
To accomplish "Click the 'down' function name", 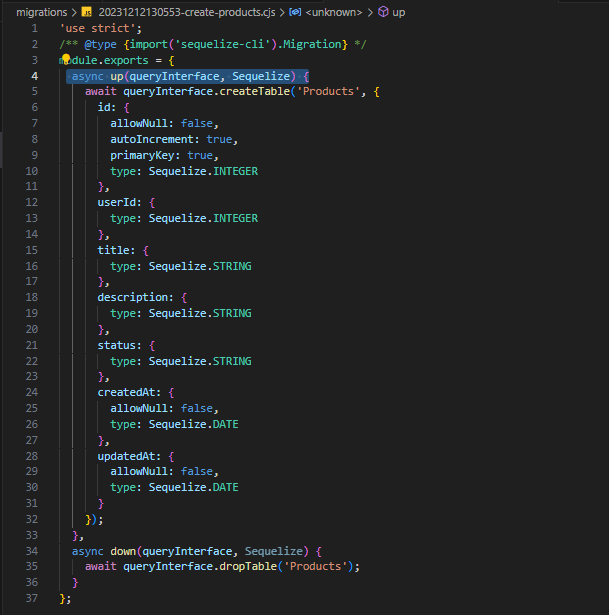I will click(123, 551).
